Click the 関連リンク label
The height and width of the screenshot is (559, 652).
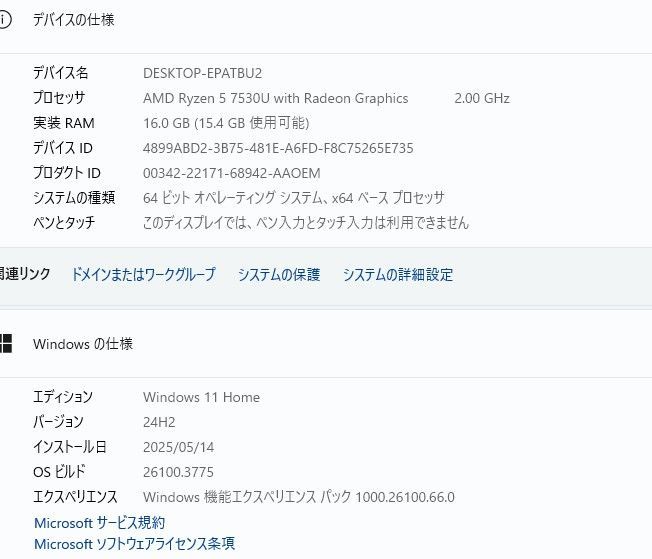[25, 274]
